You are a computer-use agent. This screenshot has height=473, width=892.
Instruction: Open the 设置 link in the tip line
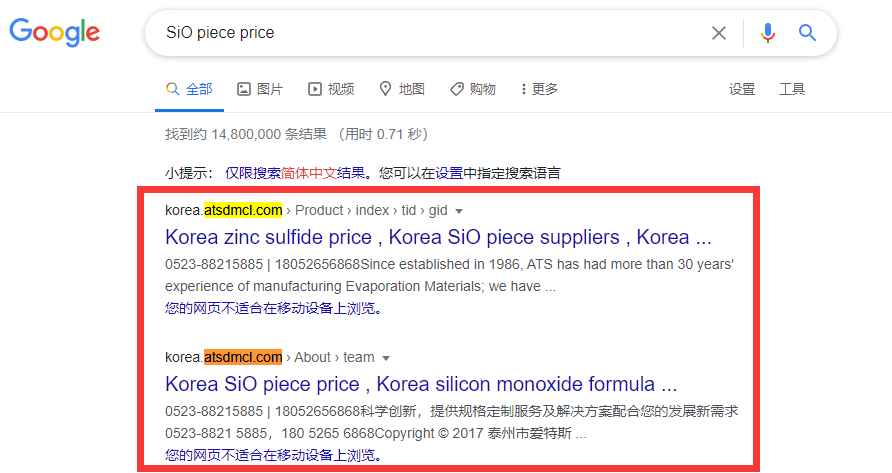[449, 173]
